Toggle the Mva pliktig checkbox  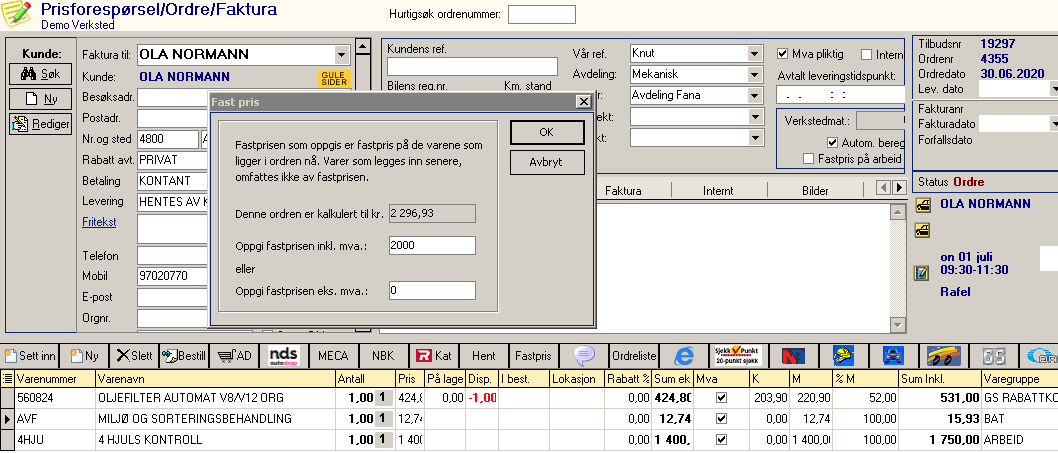click(783, 53)
